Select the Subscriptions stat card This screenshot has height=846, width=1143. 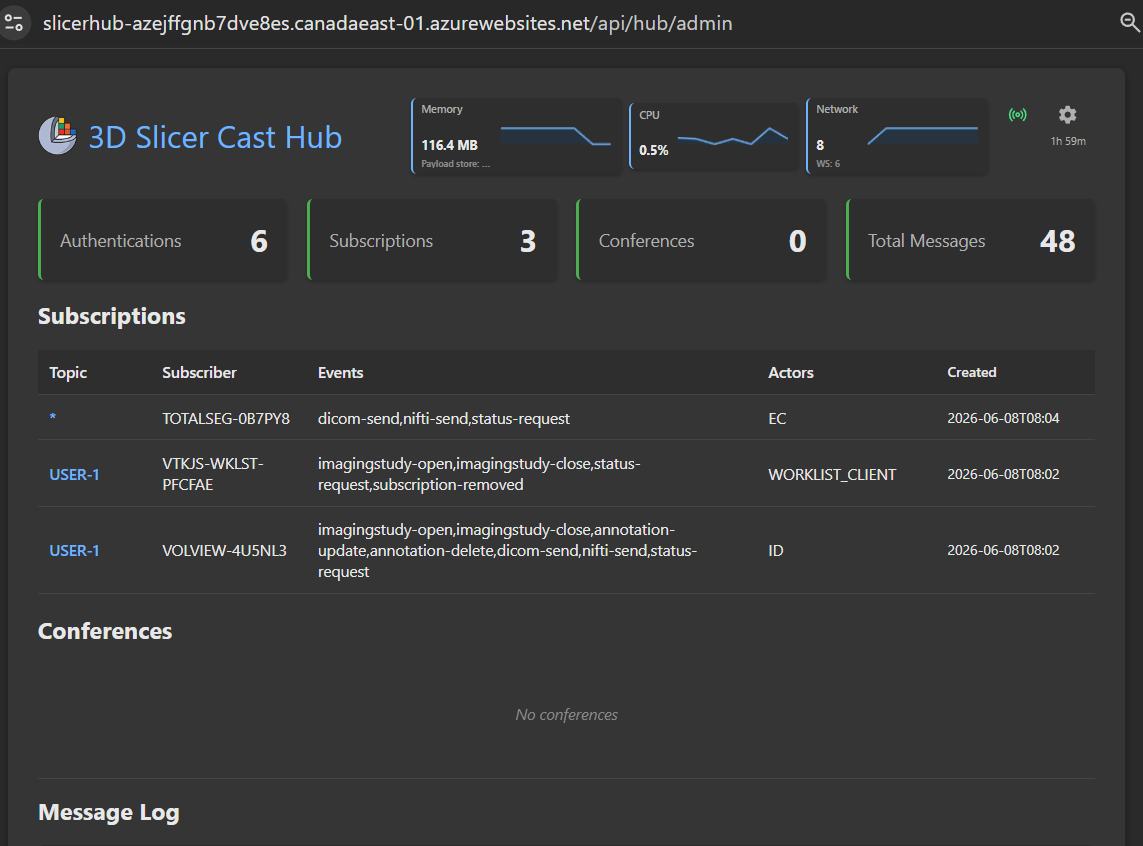(432, 240)
